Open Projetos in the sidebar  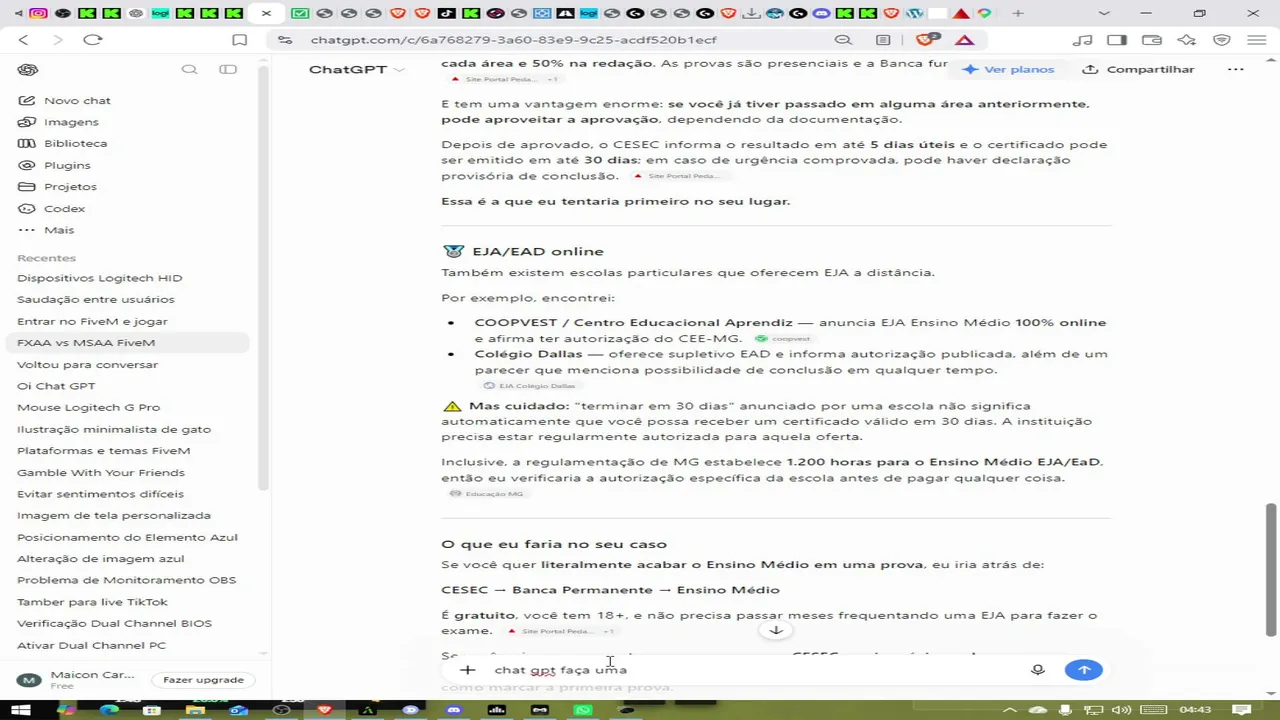click(x=57, y=187)
